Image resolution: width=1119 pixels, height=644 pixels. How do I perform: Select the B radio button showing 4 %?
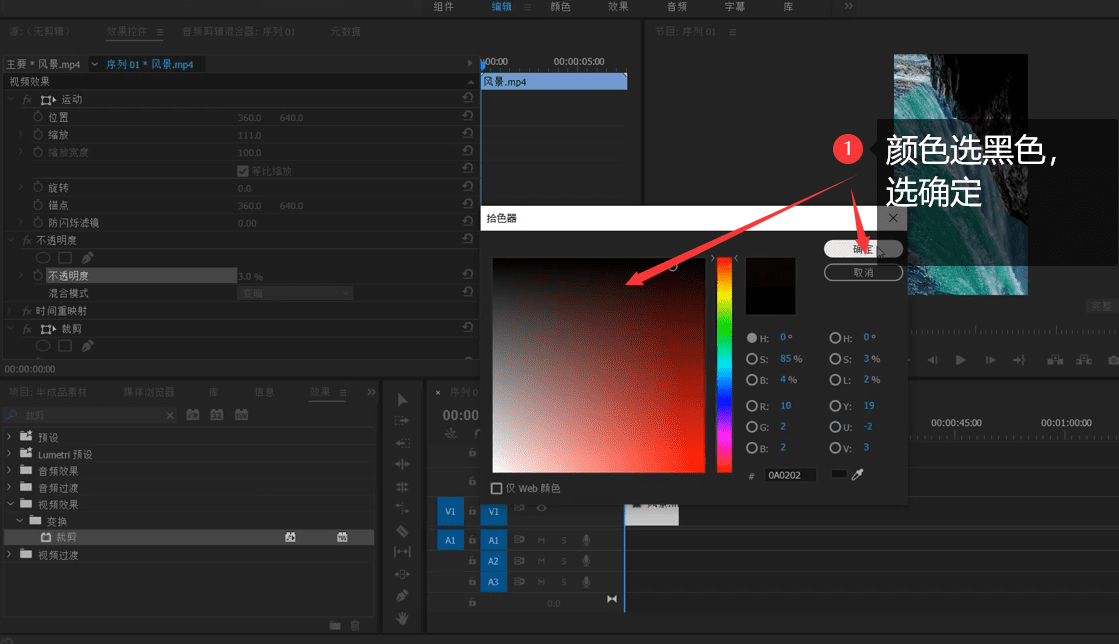click(x=751, y=380)
